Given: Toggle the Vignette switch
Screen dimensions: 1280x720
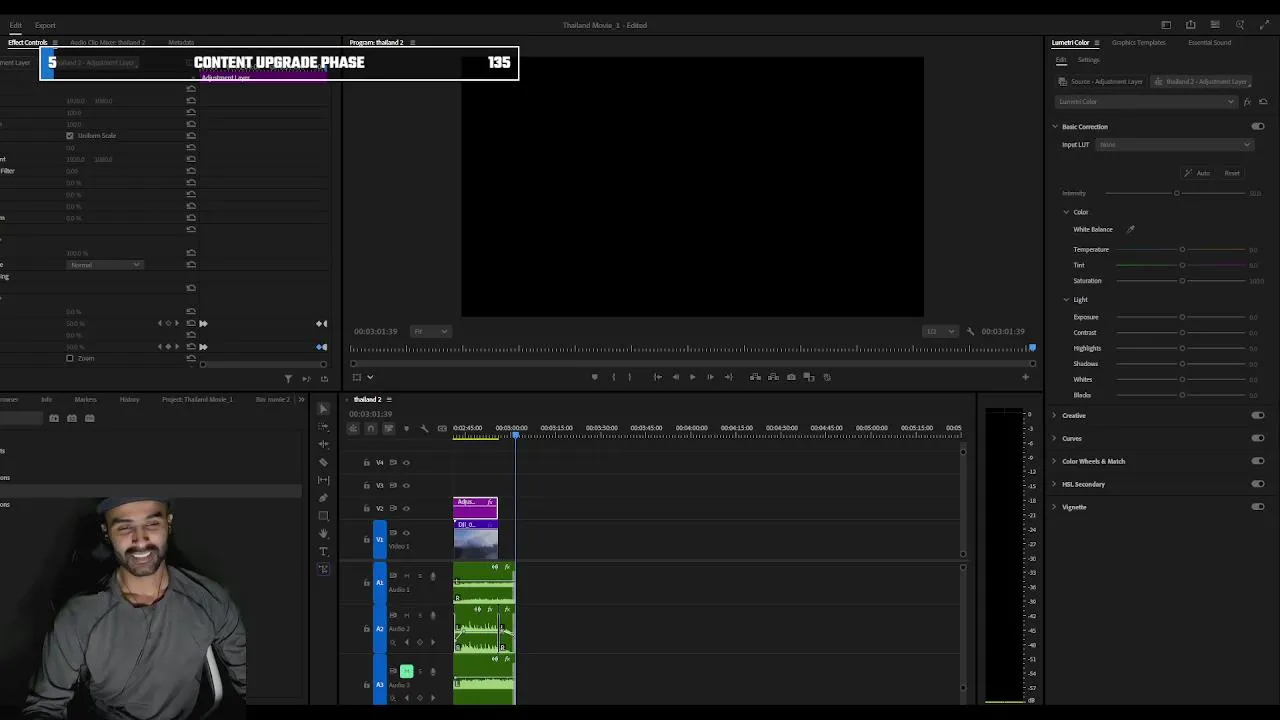Looking at the screenshot, I should point(1258,507).
